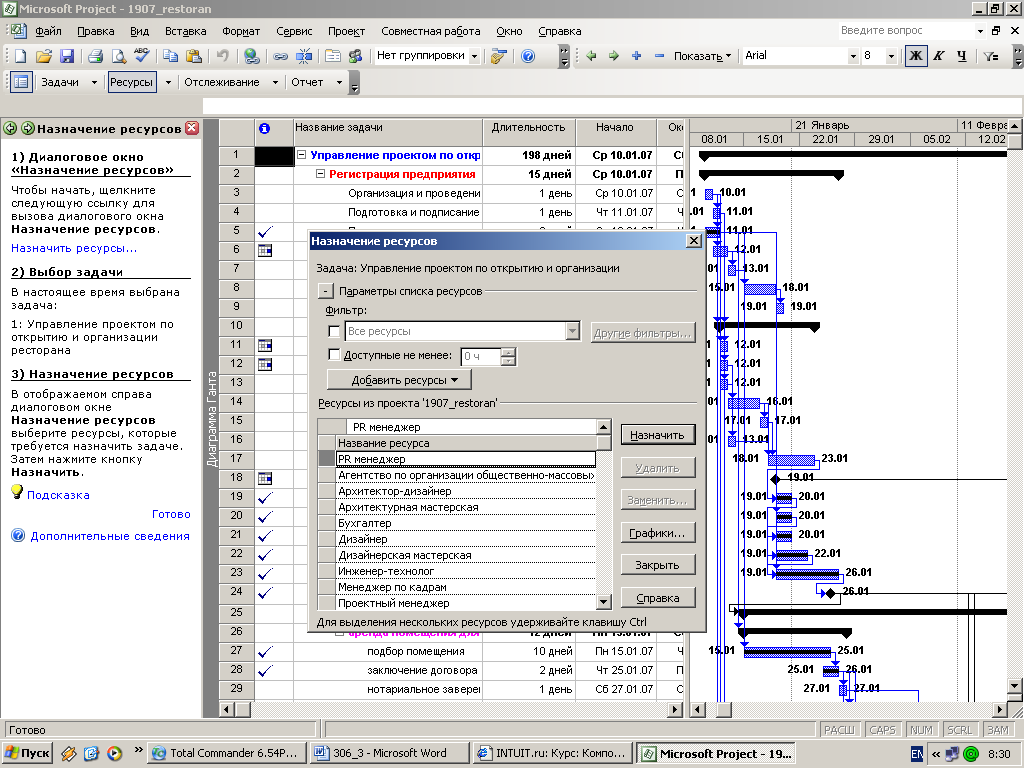Outdent task with green left arrow

[592, 56]
